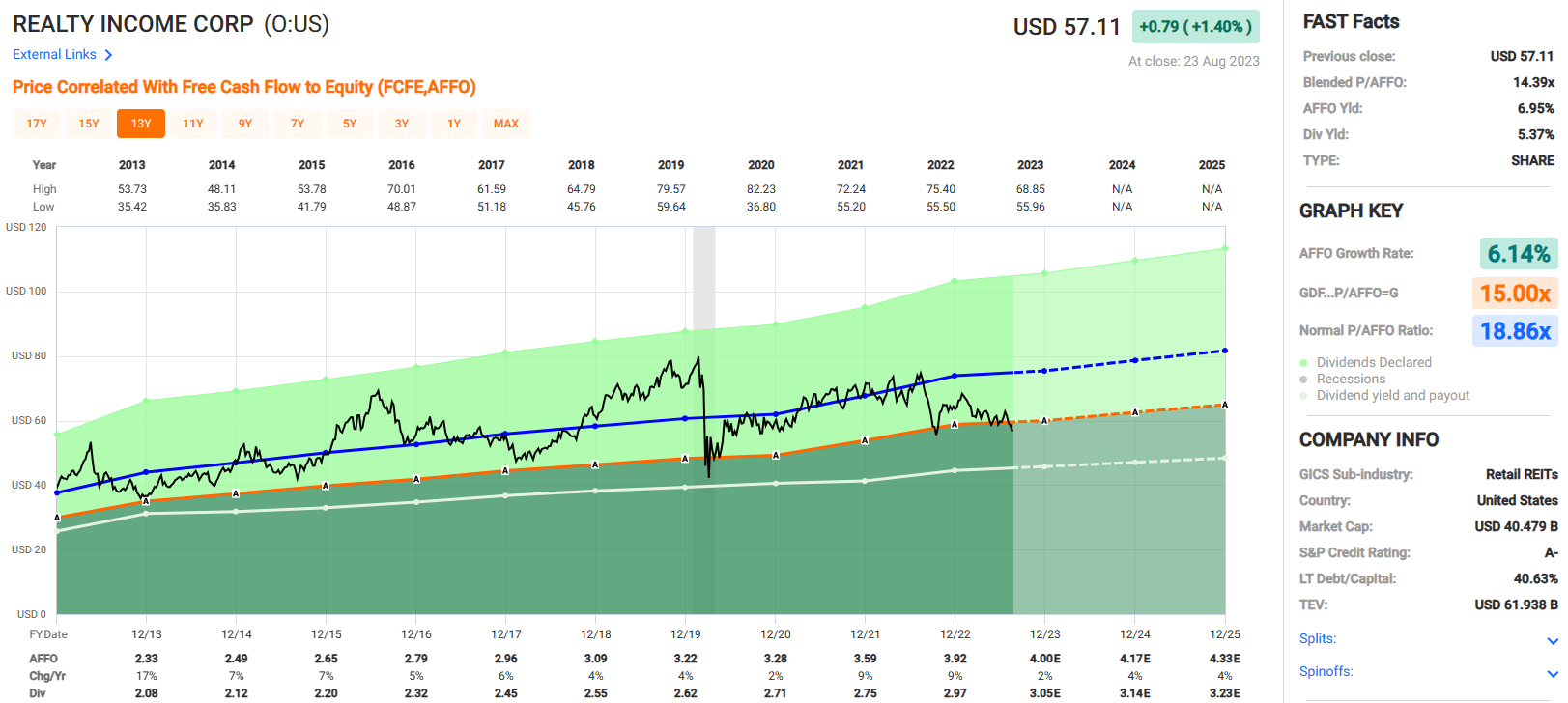Click the 12/16 AFFO marker on orange line
Image resolution: width=1568 pixels, height=703 pixels.
click(x=416, y=479)
